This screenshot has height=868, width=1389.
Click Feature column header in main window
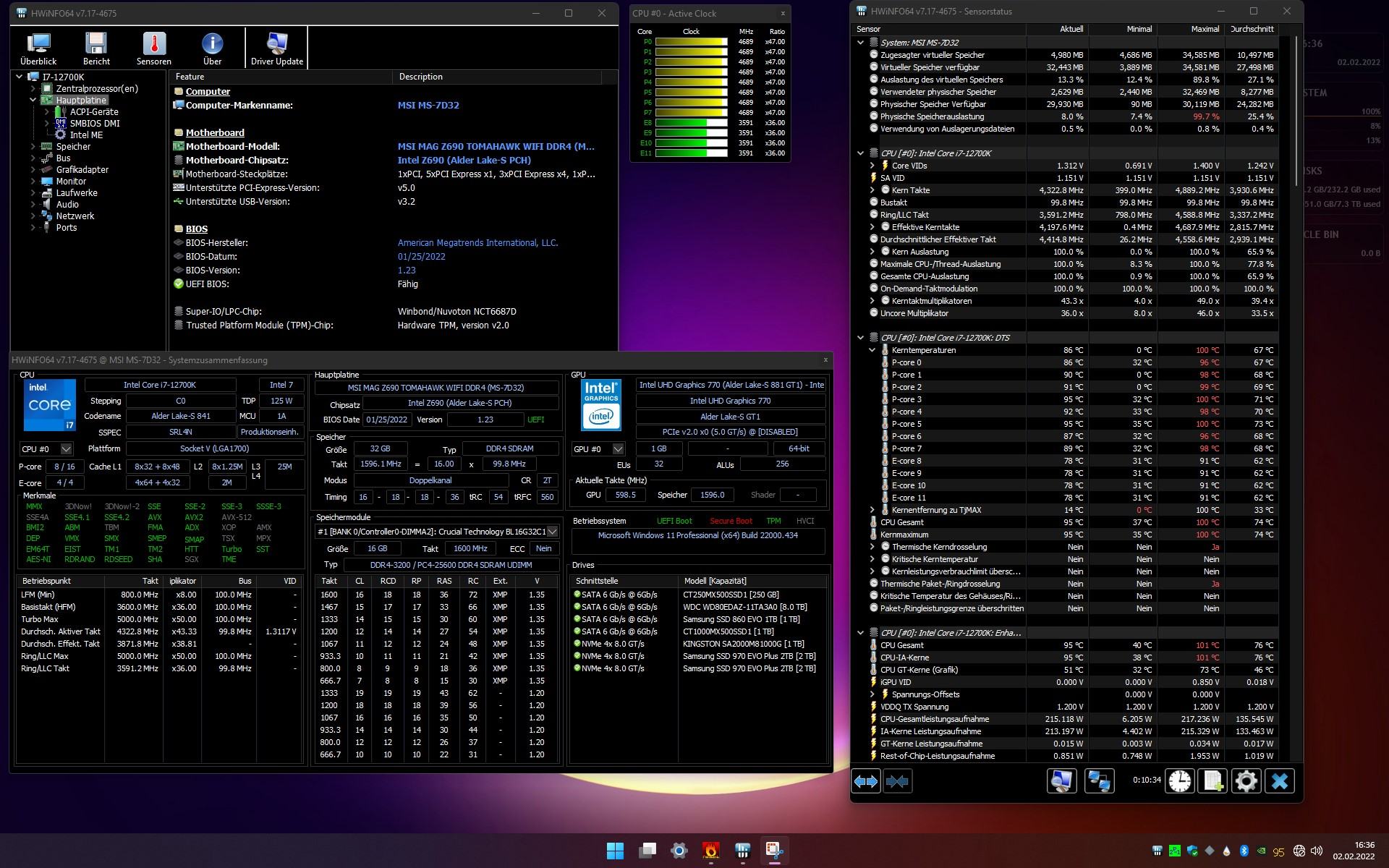pos(281,77)
